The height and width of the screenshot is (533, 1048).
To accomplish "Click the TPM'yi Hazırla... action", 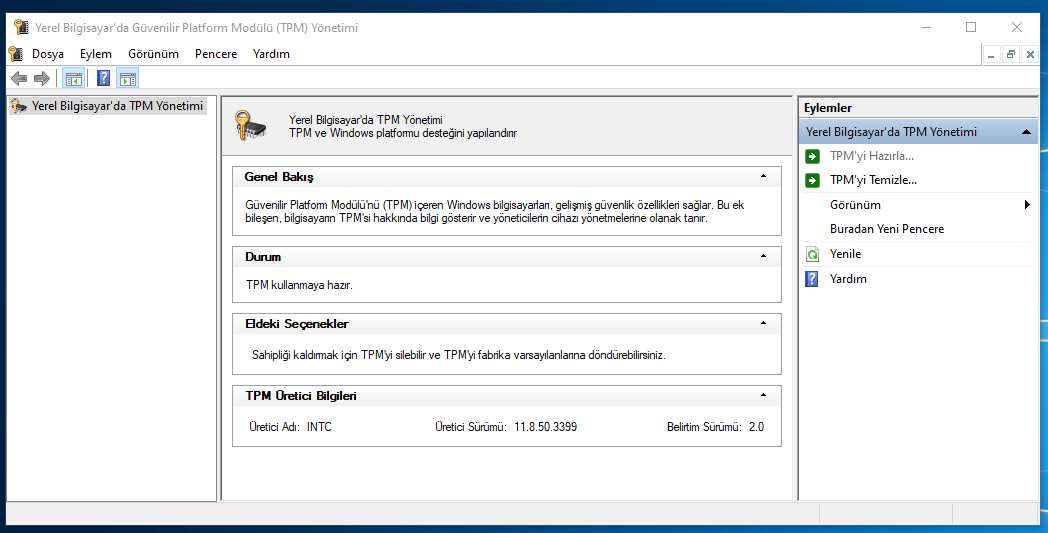I will click(x=871, y=156).
